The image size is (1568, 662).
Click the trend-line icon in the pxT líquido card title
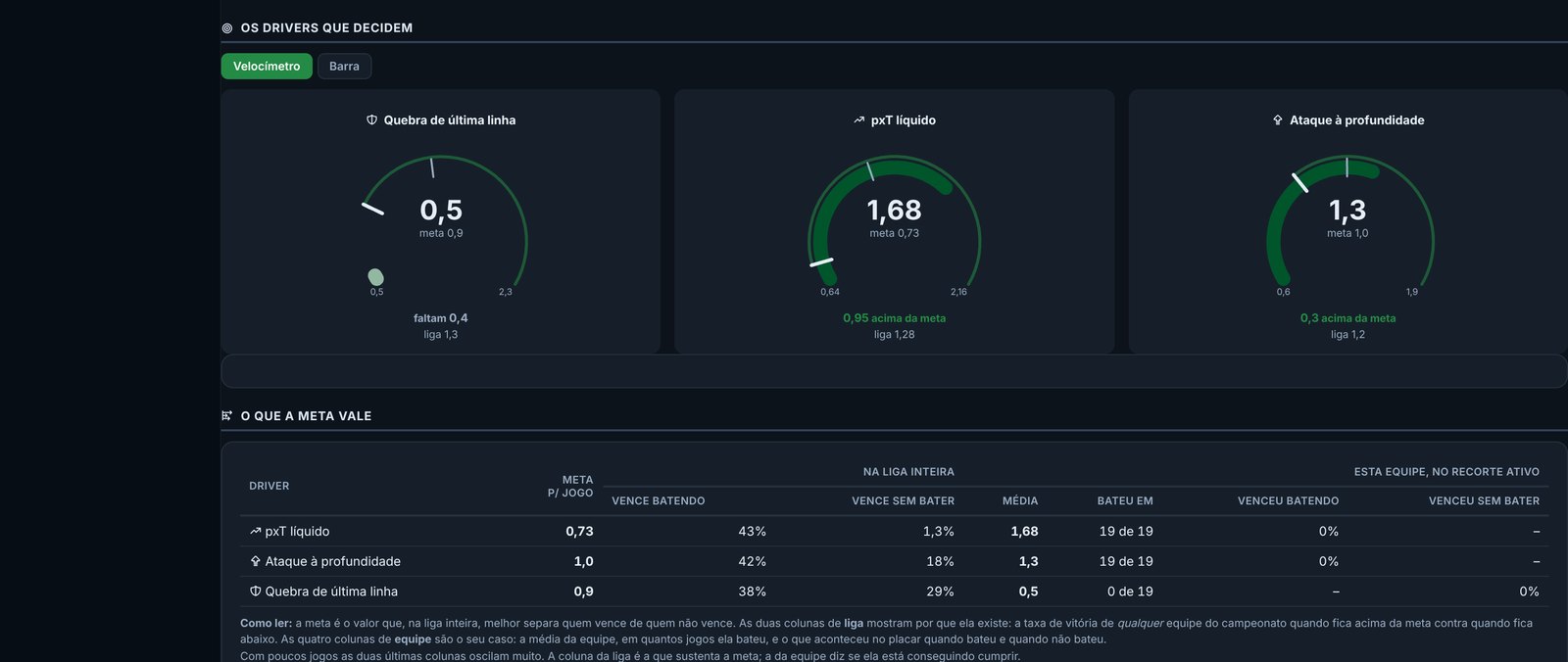pos(859,120)
